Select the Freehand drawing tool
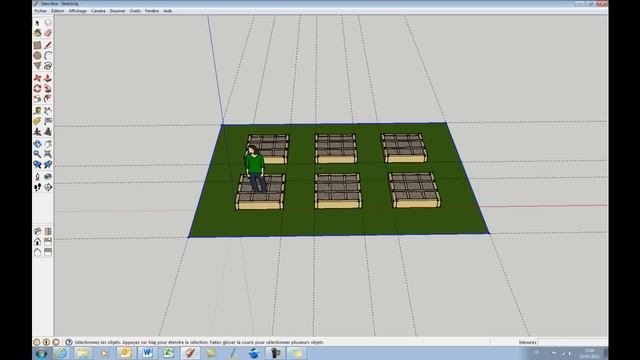The height and width of the screenshot is (360, 640). coord(48,66)
